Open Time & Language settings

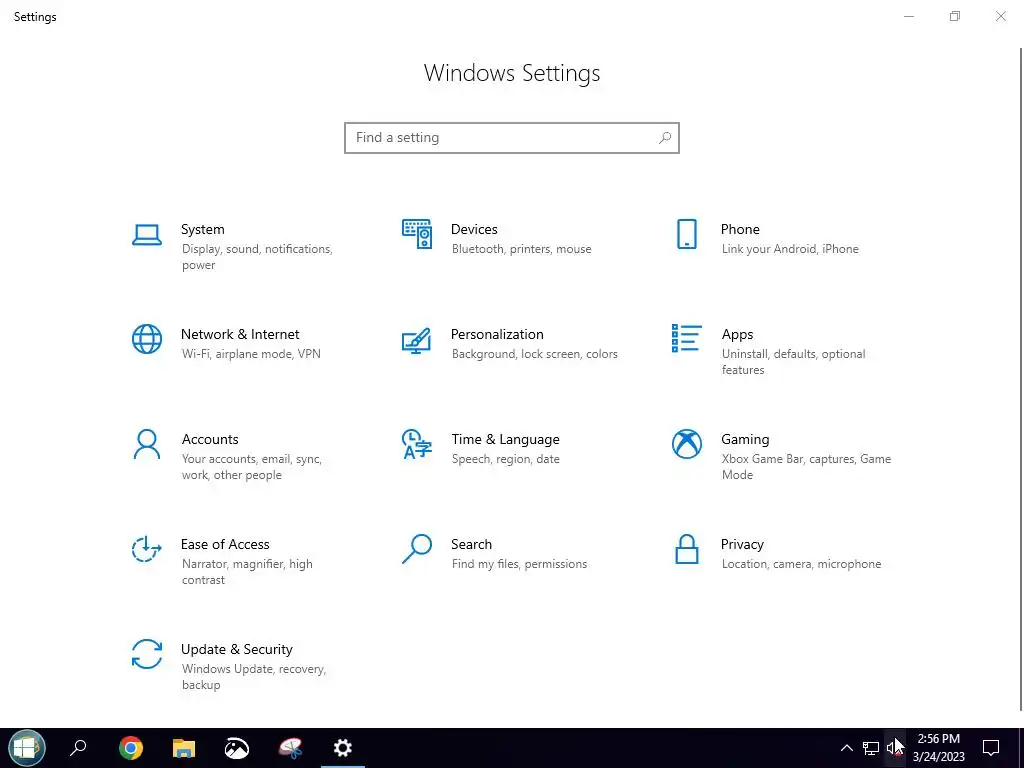[505, 440]
